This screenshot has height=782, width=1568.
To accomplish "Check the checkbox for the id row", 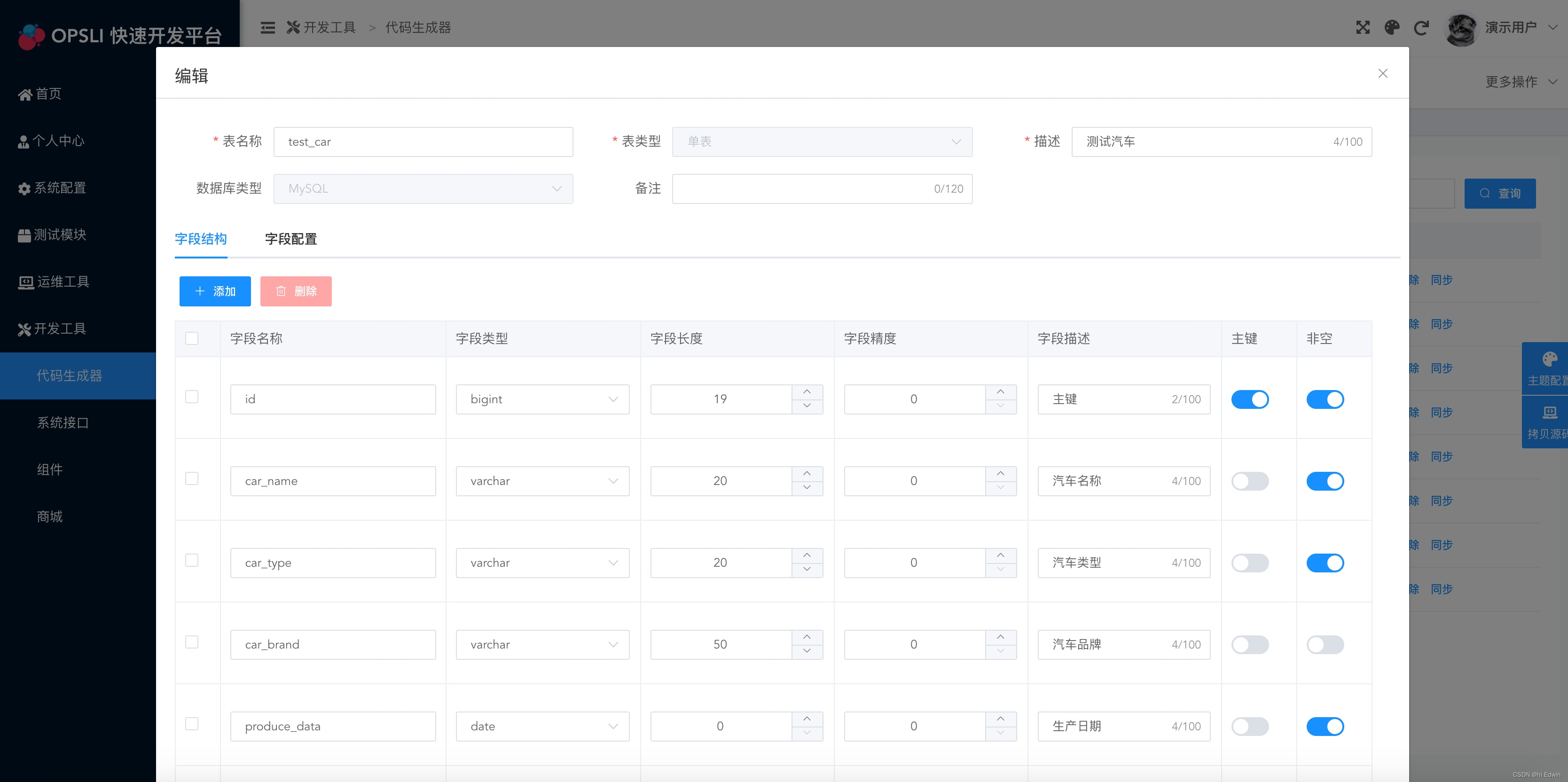I will 192,397.
